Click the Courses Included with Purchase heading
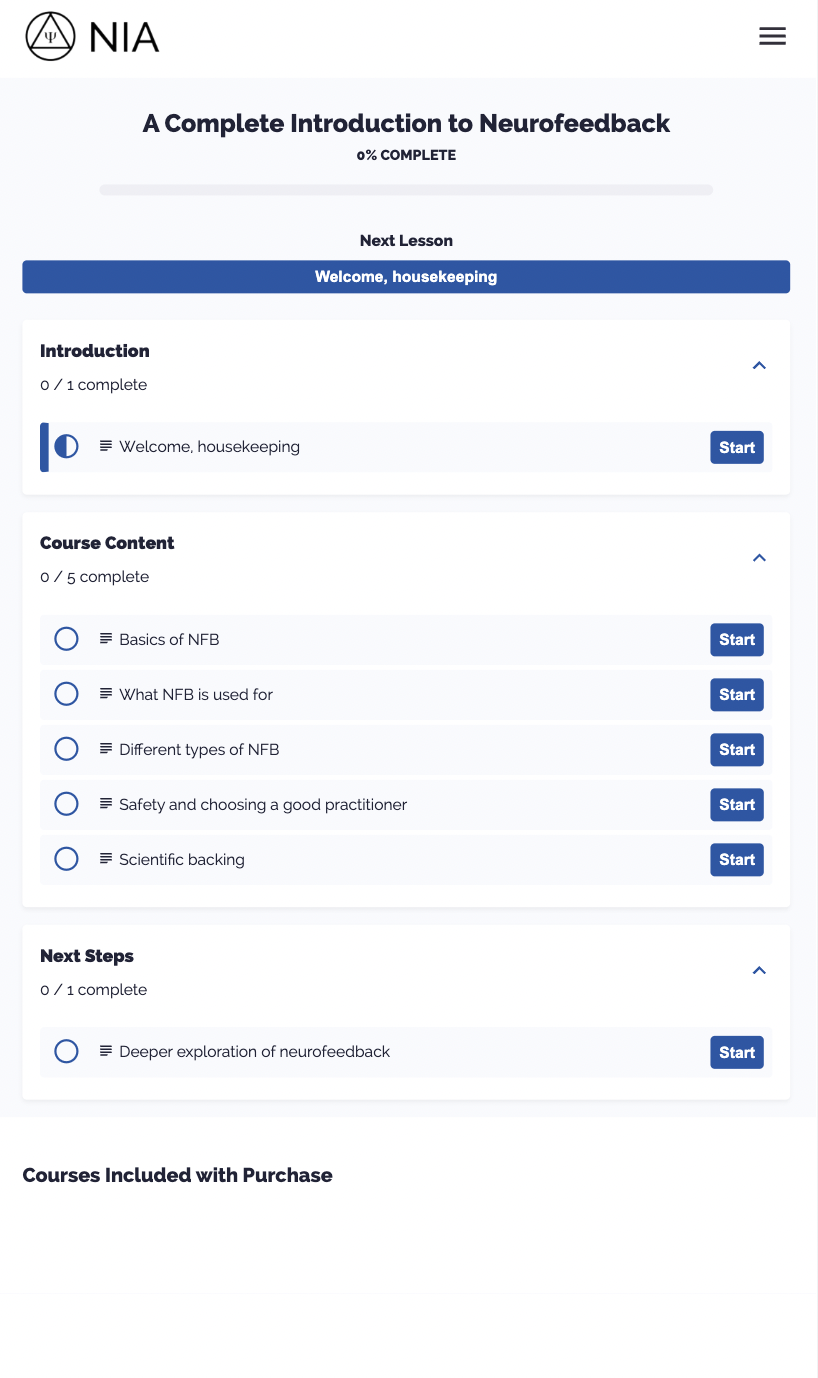The width and height of the screenshot is (818, 1378). [178, 1175]
